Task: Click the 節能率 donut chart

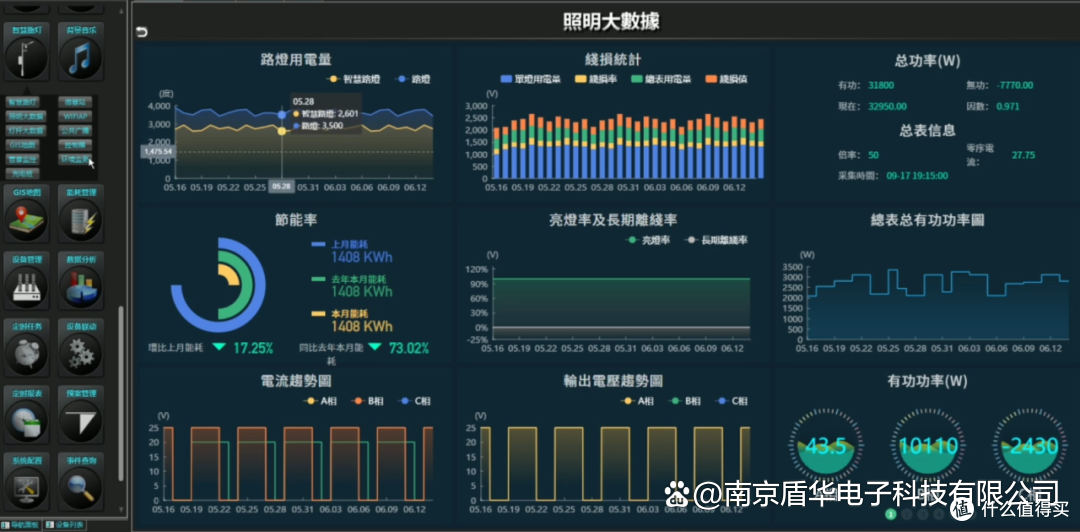Action: [x=218, y=285]
